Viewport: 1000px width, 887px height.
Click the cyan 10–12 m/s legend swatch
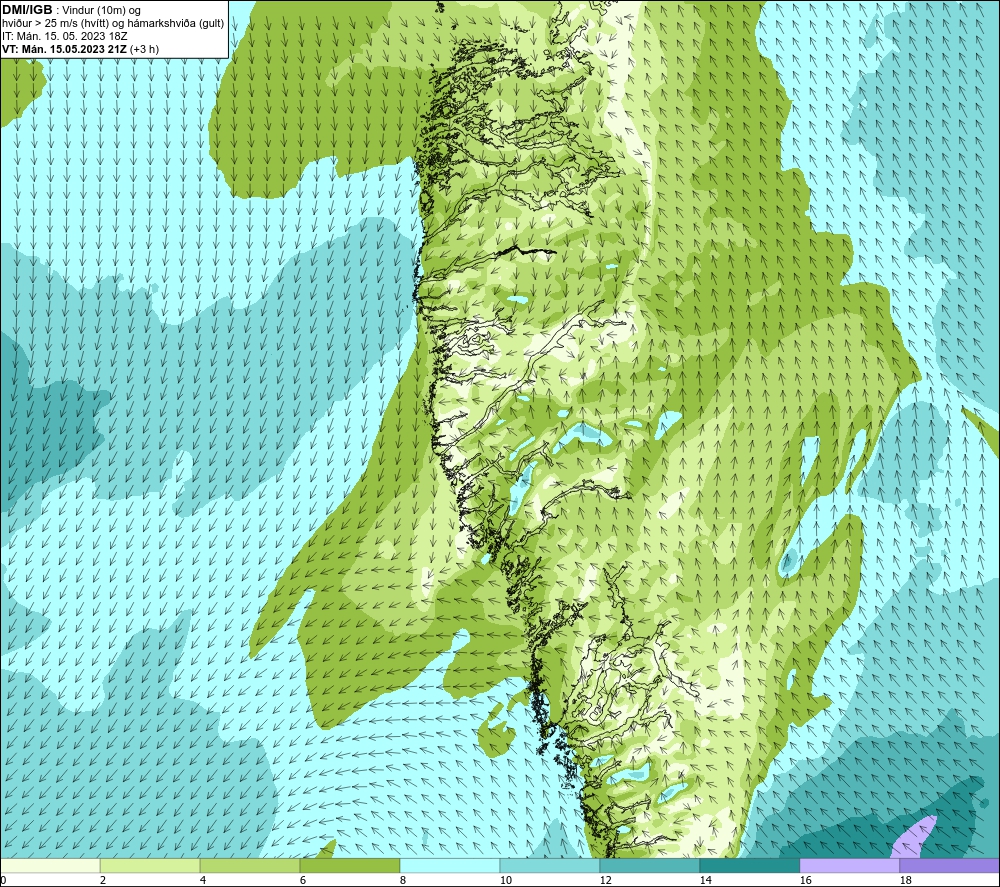(x=550, y=865)
